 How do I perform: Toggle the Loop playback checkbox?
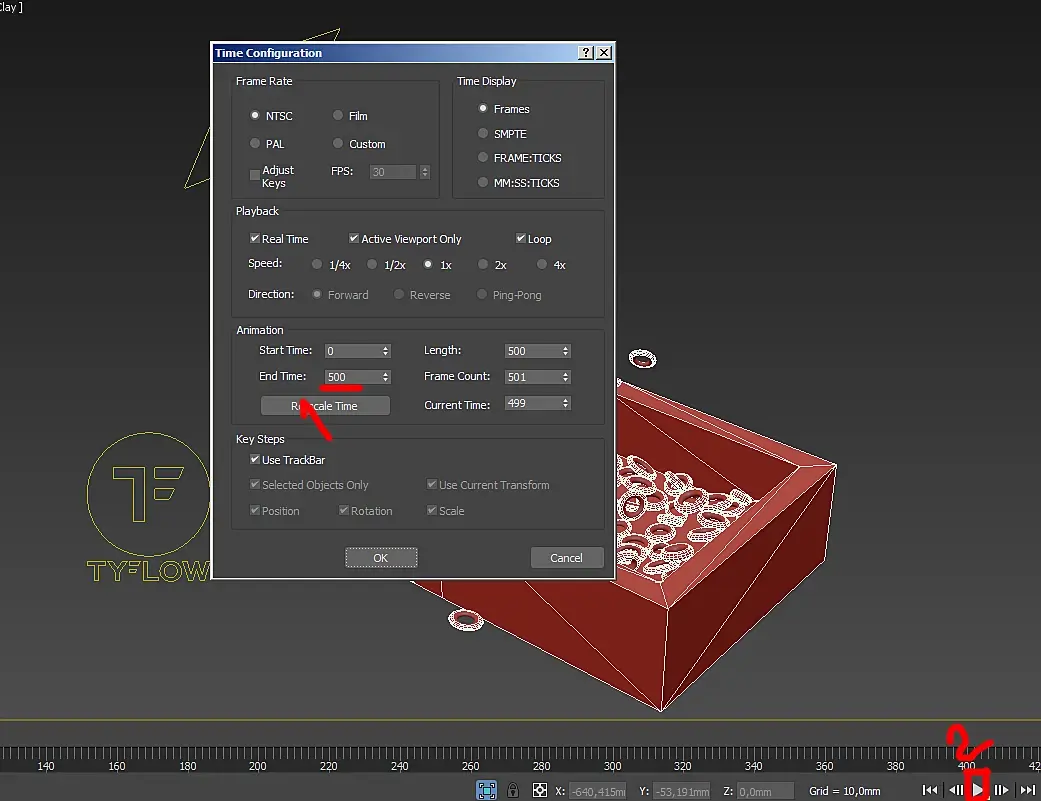[520, 238]
